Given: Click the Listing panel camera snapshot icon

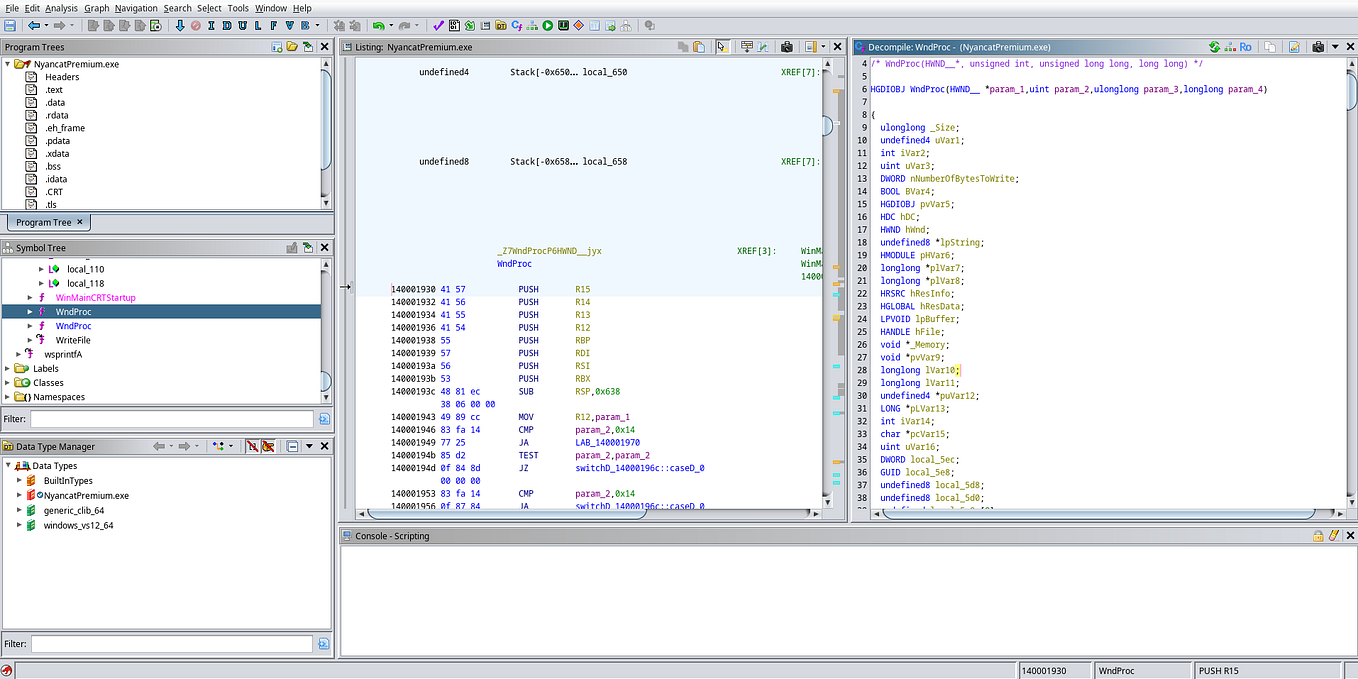Looking at the screenshot, I should 787,47.
